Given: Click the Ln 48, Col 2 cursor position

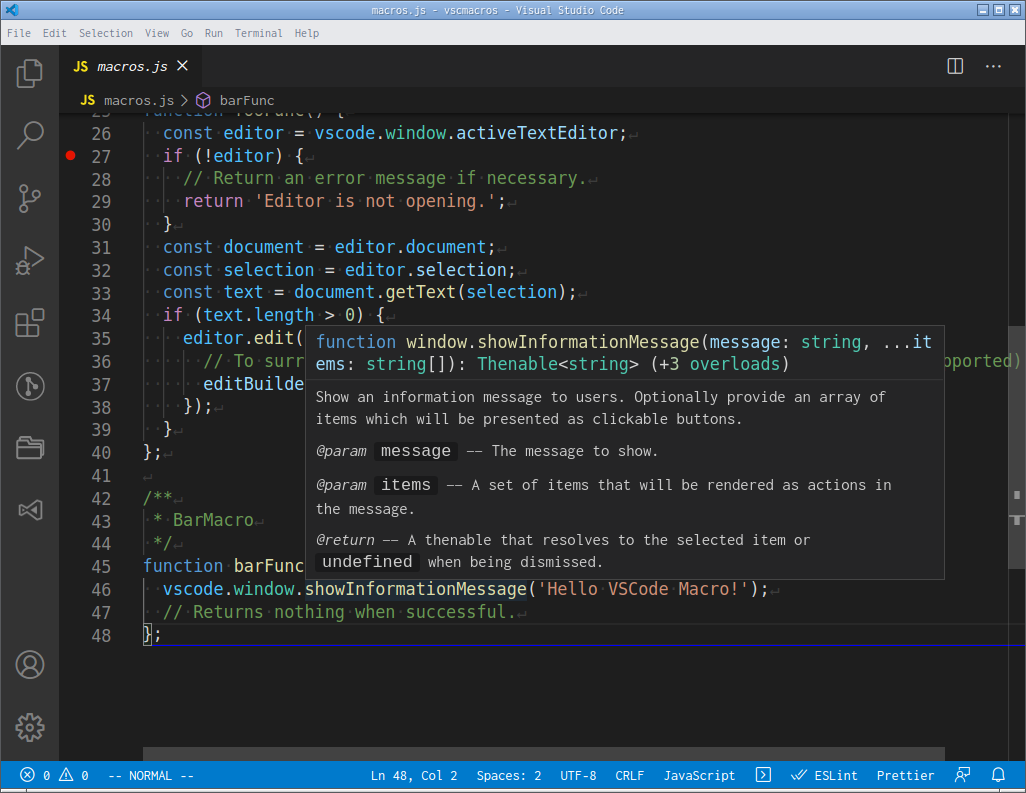Looking at the screenshot, I should point(414,775).
